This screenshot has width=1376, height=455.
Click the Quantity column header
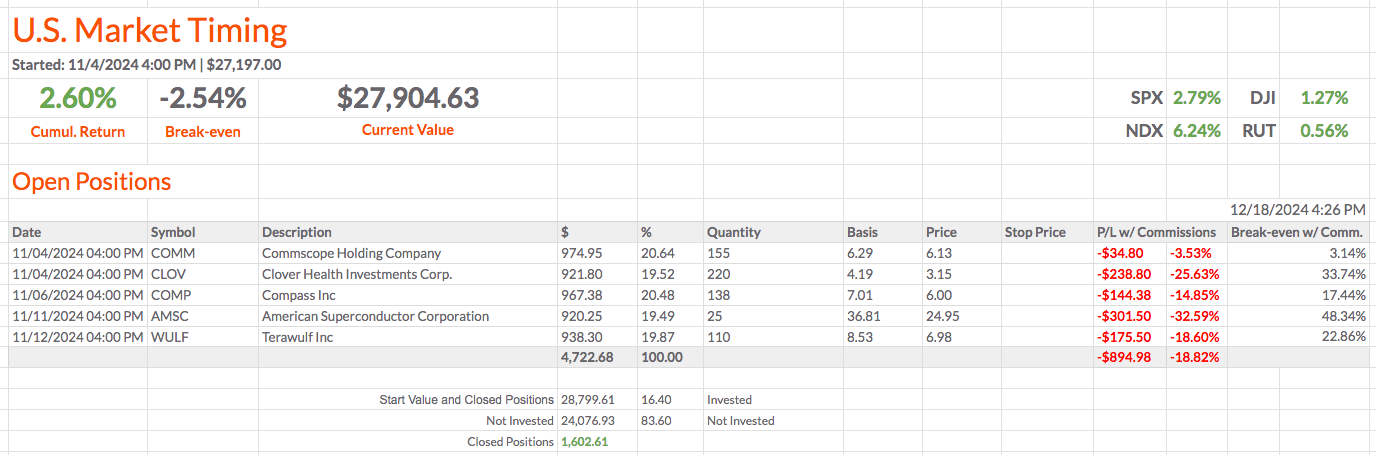[x=734, y=232]
